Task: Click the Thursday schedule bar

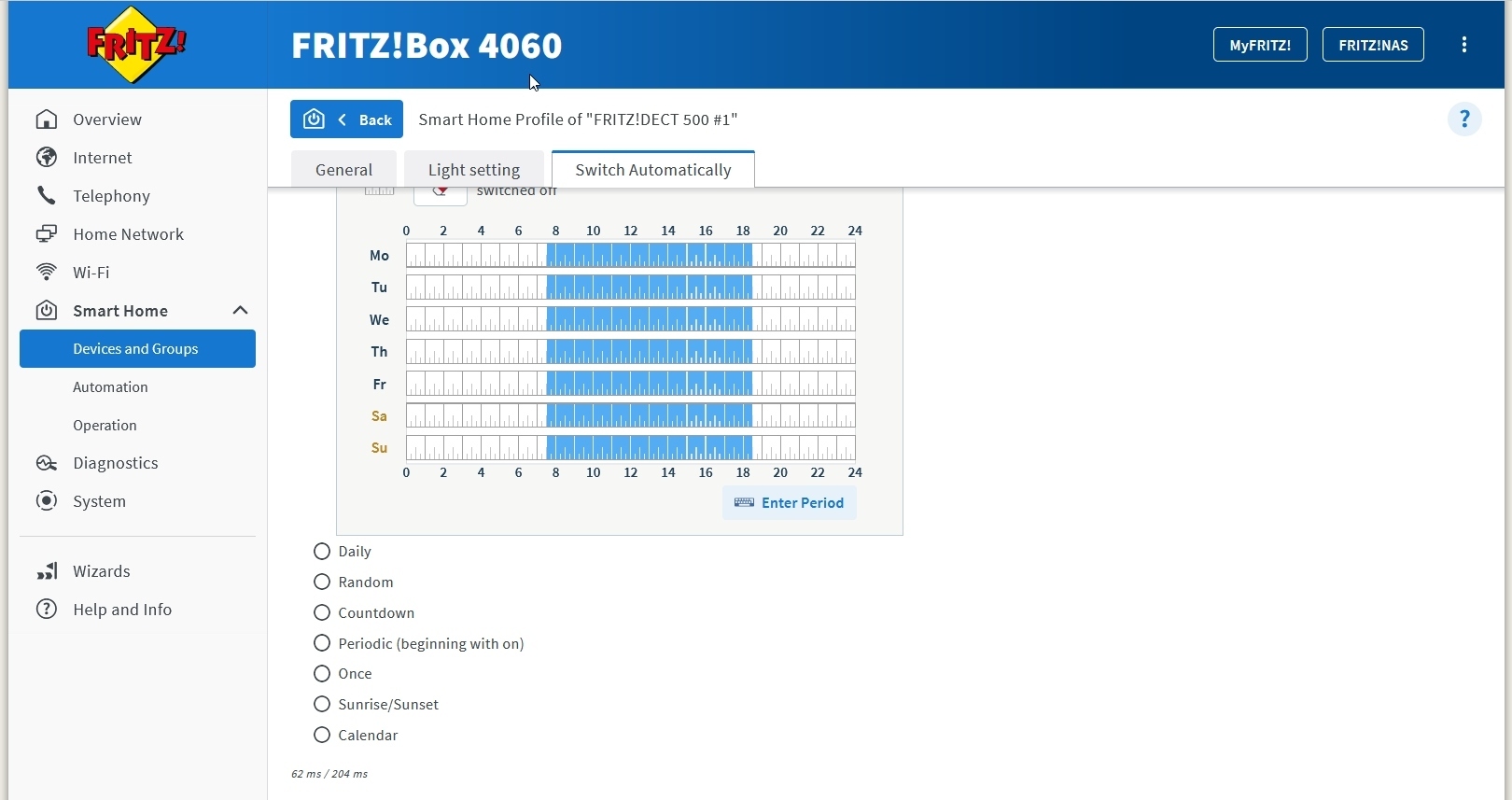Action: point(631,352)
